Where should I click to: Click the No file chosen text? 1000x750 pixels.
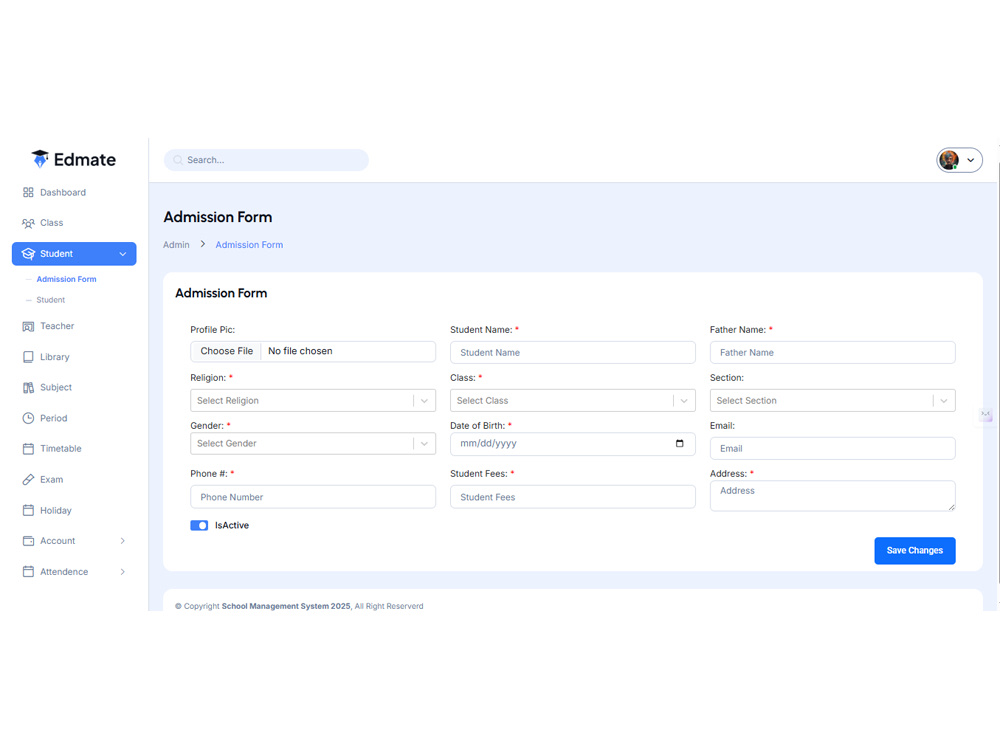(300, 351)
